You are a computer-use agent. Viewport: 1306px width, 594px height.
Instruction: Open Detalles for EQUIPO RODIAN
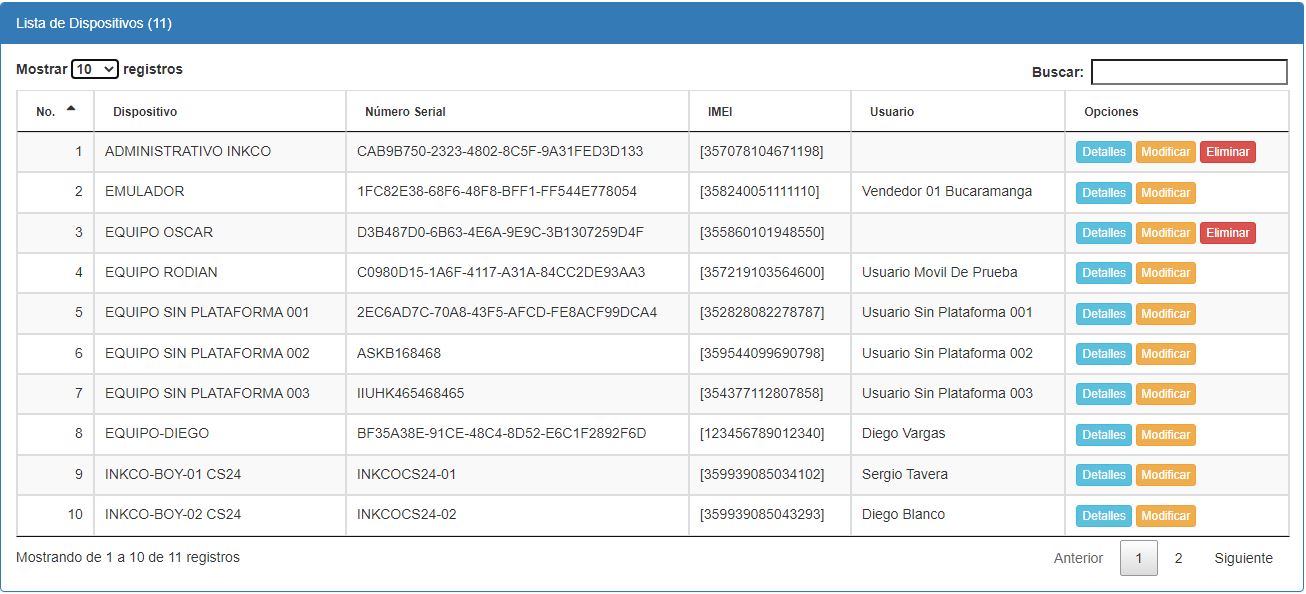1104,273
